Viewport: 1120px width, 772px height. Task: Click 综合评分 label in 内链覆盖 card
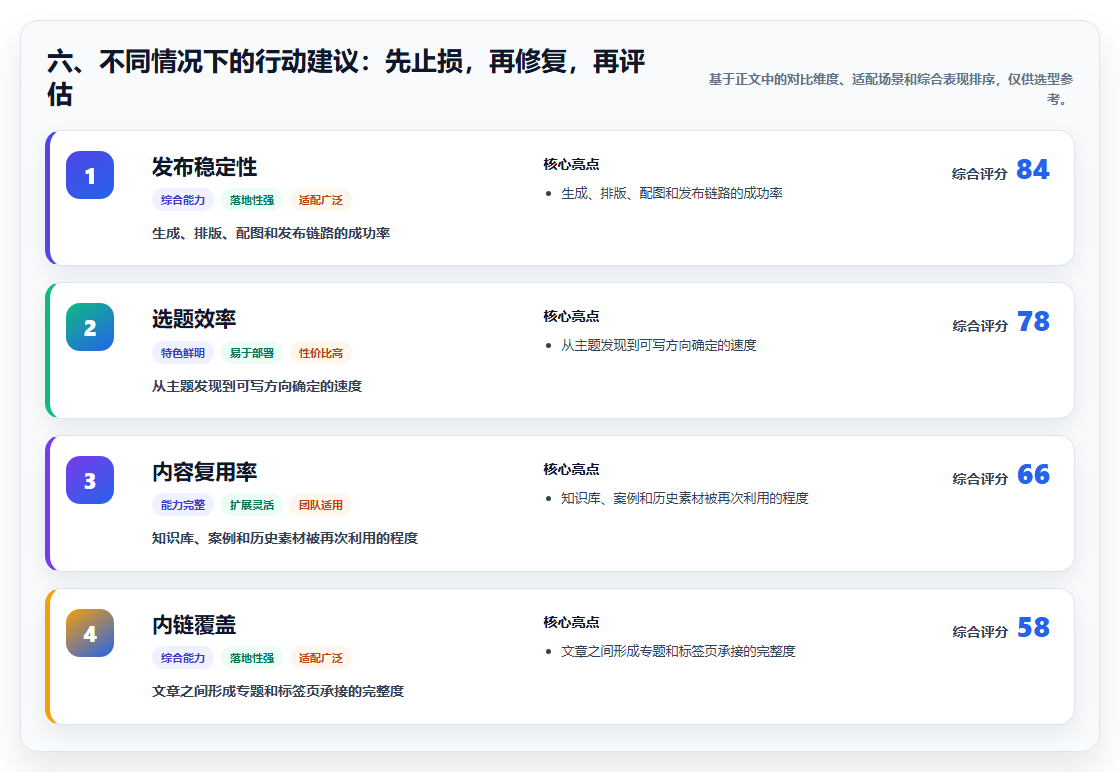[x=979, y=631]
